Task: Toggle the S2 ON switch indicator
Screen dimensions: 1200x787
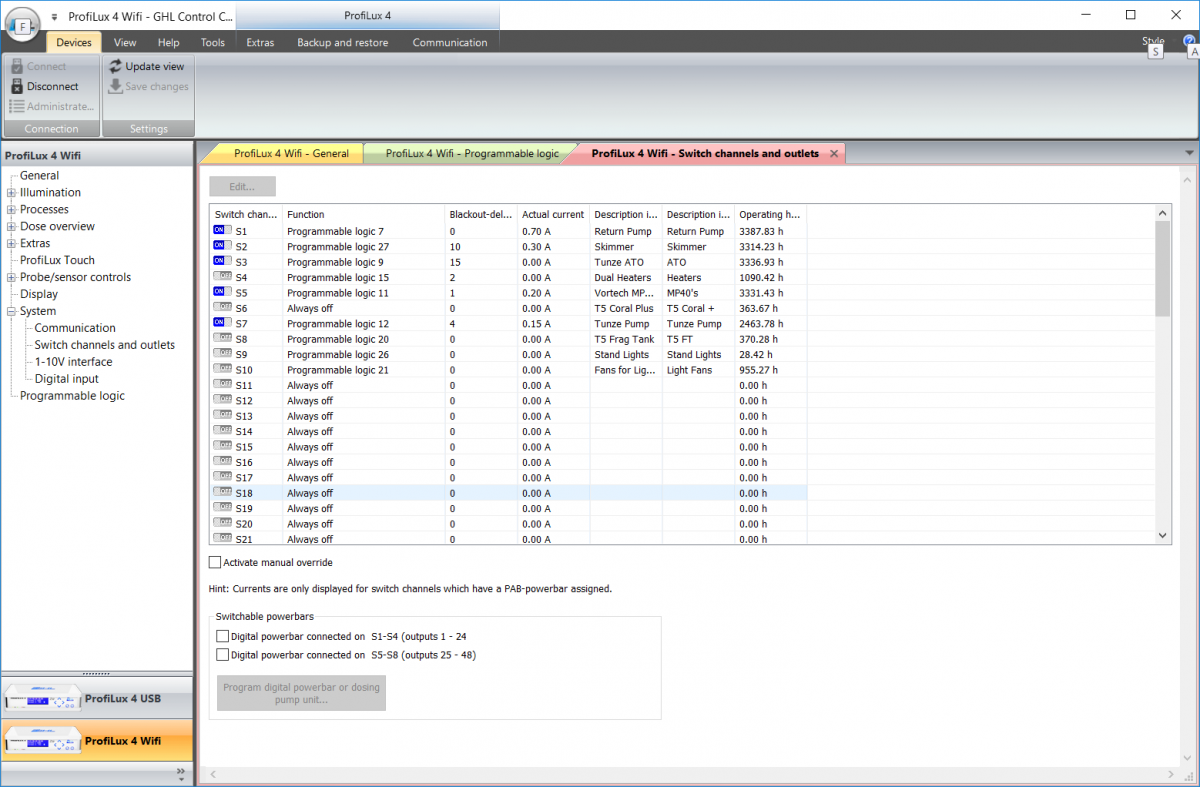Action: pyautogui.click(x=222, y=246)
